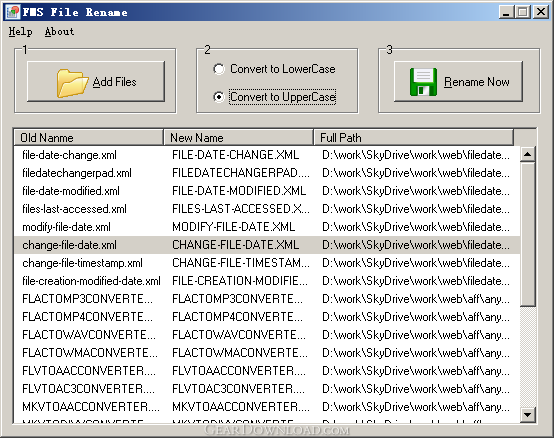Sort by the Full Path column header
554x438 pixels.
[414, 137]
